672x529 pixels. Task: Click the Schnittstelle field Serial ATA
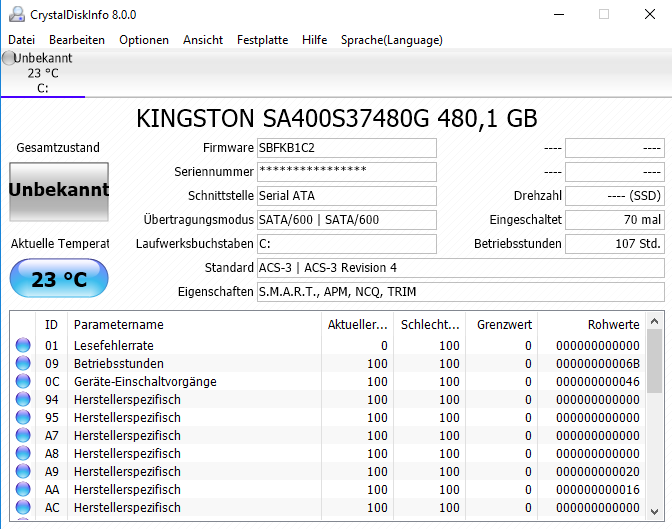pyautogui.click(x=347, y=196)
